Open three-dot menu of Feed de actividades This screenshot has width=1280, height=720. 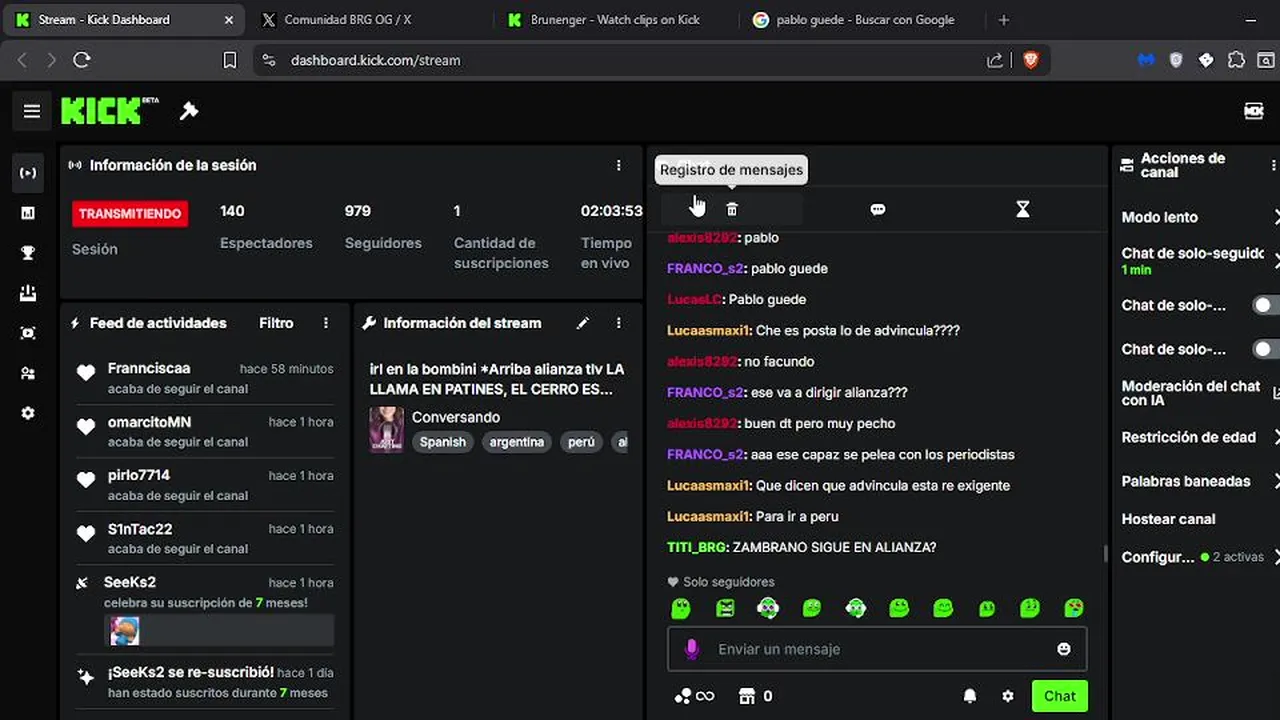(326, 323)
